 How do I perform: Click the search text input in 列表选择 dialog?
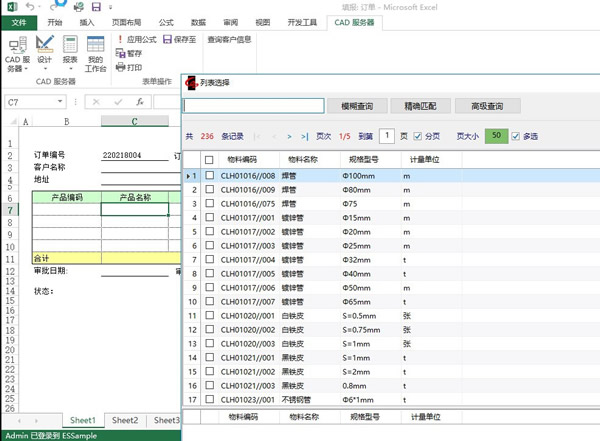click(x=254, y=106)
